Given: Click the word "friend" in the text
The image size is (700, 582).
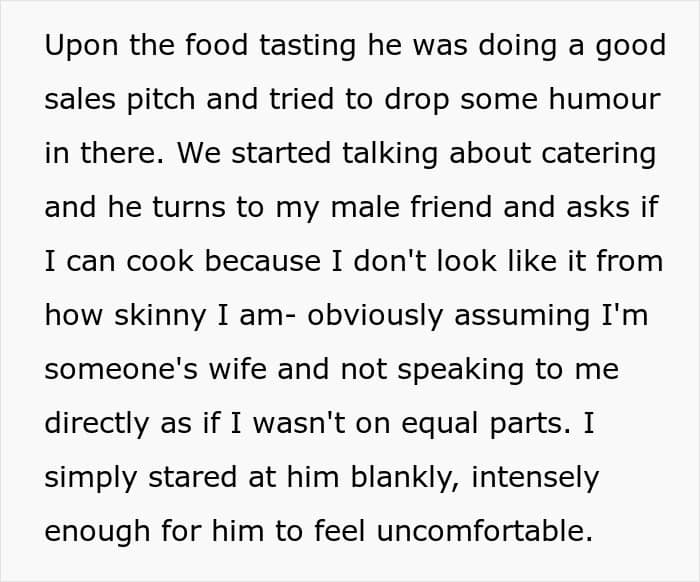Looking at the screenshot, I should coord(451,208).
